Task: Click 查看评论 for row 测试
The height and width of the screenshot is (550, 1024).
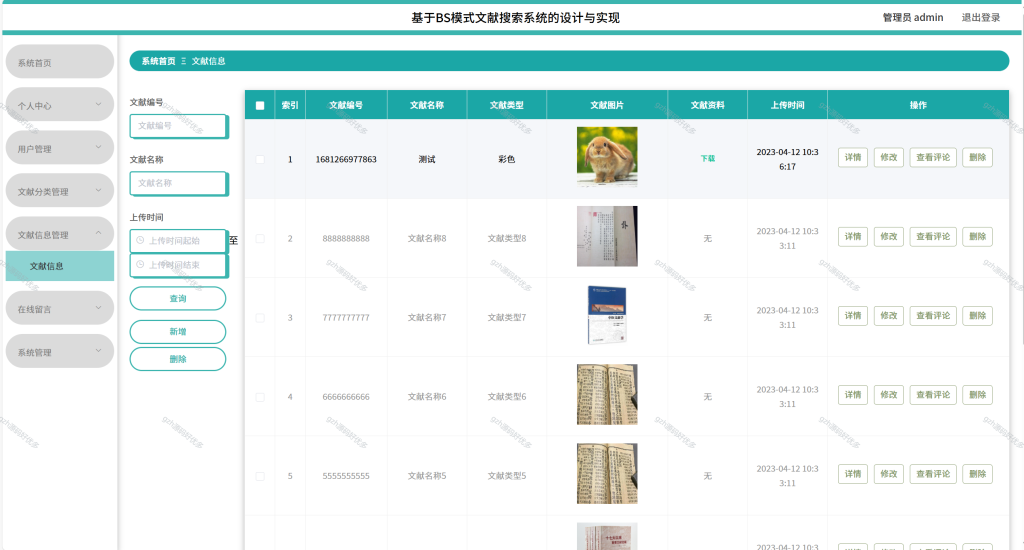Action: pyautogui.click(x=933, y=157)
